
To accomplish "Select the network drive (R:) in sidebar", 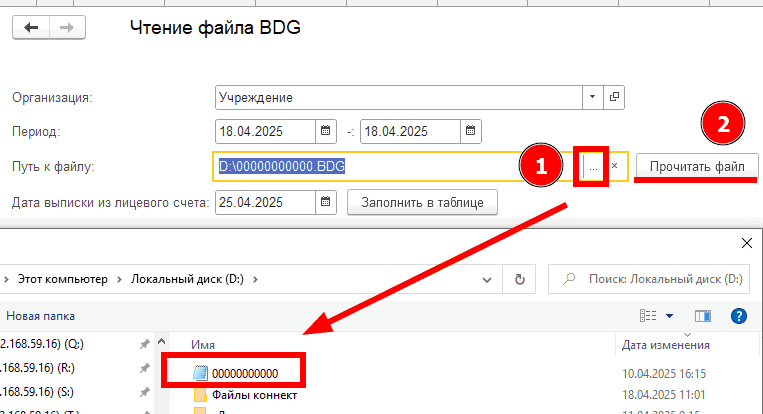I will point(37,368).
